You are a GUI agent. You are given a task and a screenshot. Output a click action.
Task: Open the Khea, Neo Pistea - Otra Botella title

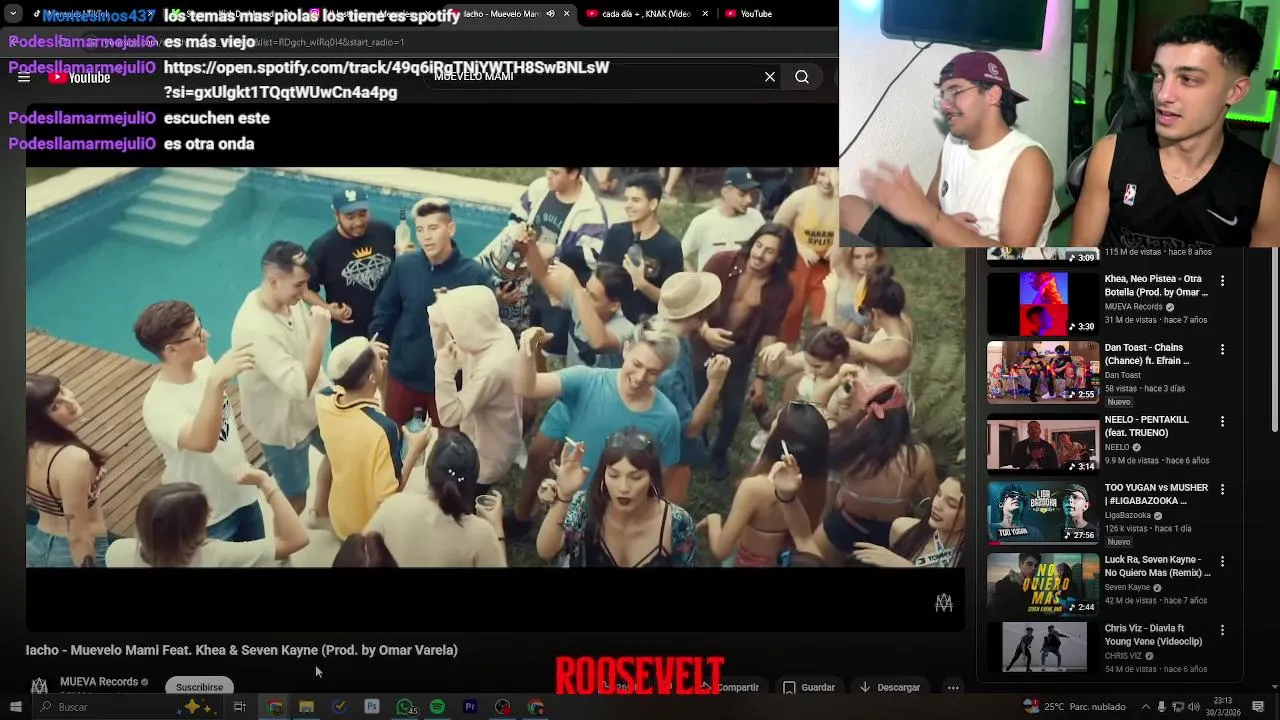(1156, 286)
